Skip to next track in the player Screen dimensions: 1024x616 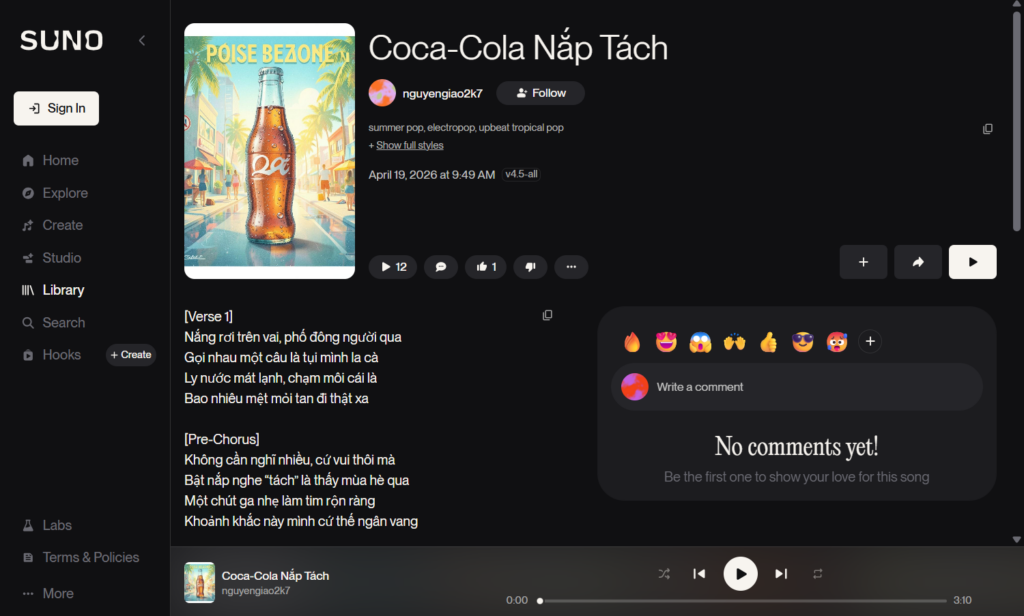[x=781, y=574]
